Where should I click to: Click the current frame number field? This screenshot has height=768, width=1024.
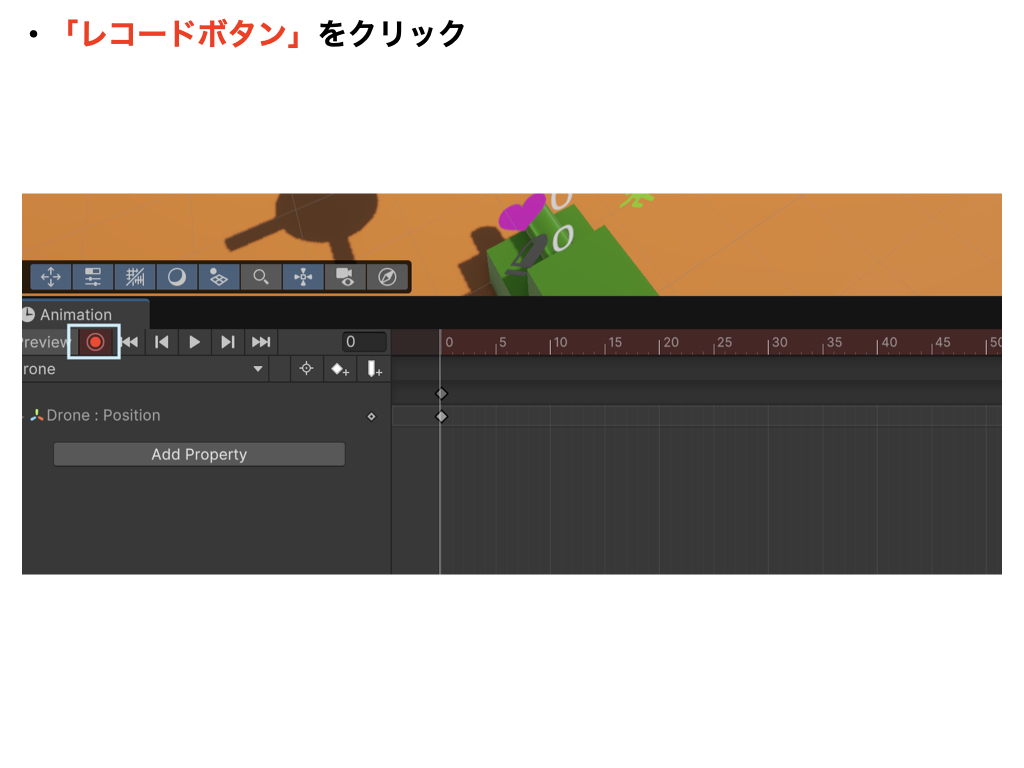point(363,342)
